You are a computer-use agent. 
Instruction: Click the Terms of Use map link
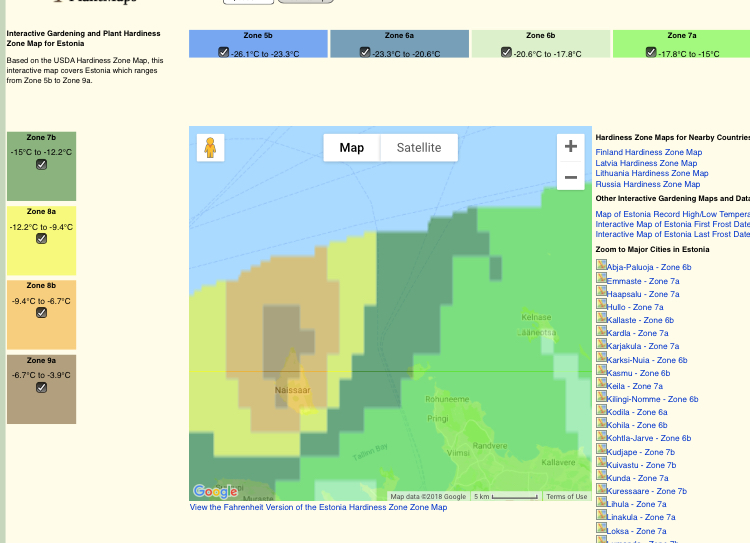click(567, 496)
